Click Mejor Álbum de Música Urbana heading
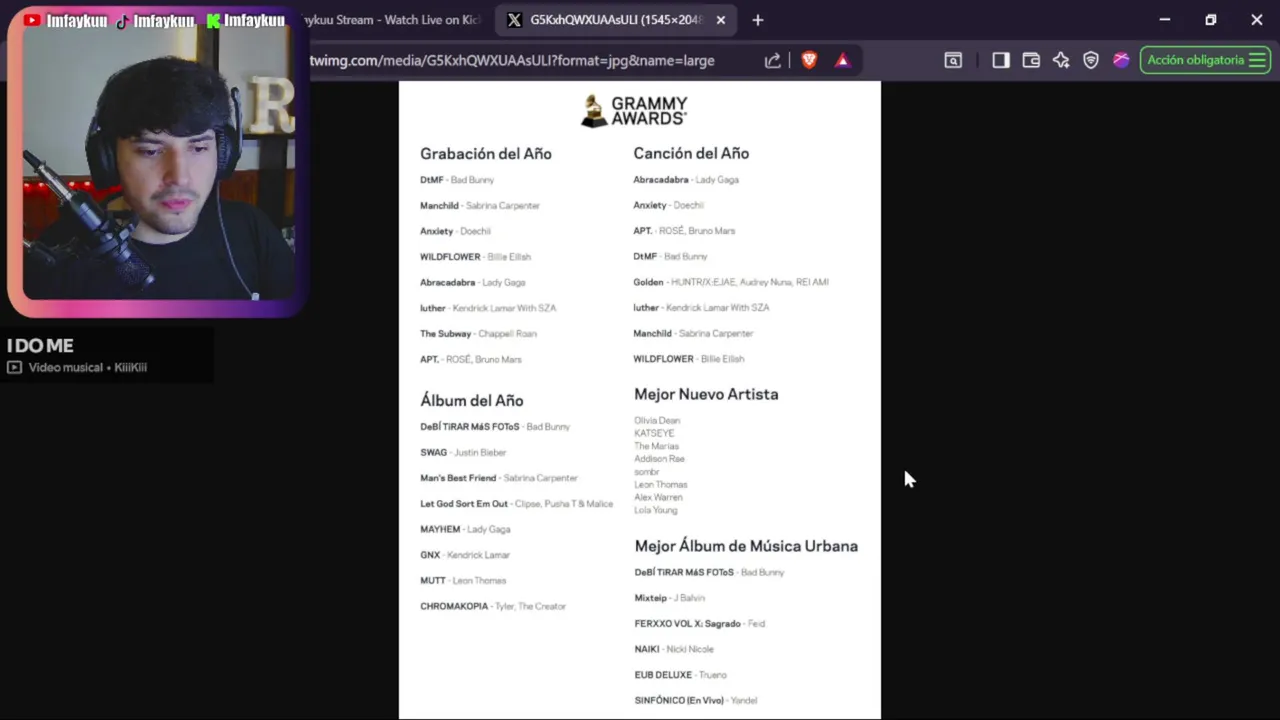 click(746, 546)
